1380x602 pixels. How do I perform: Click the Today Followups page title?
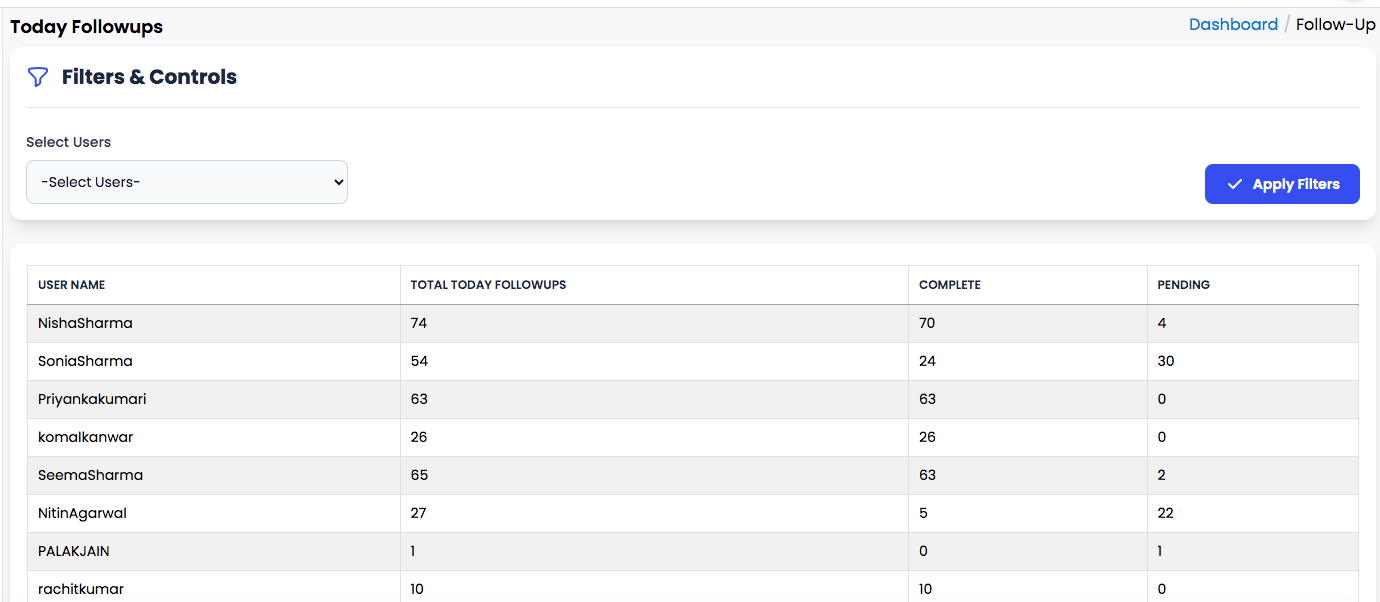pos(87,27)
